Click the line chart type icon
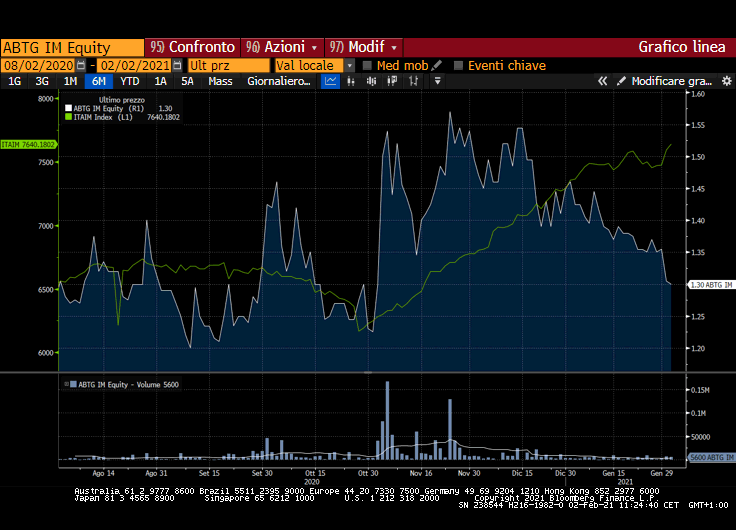 click(331, 81)
